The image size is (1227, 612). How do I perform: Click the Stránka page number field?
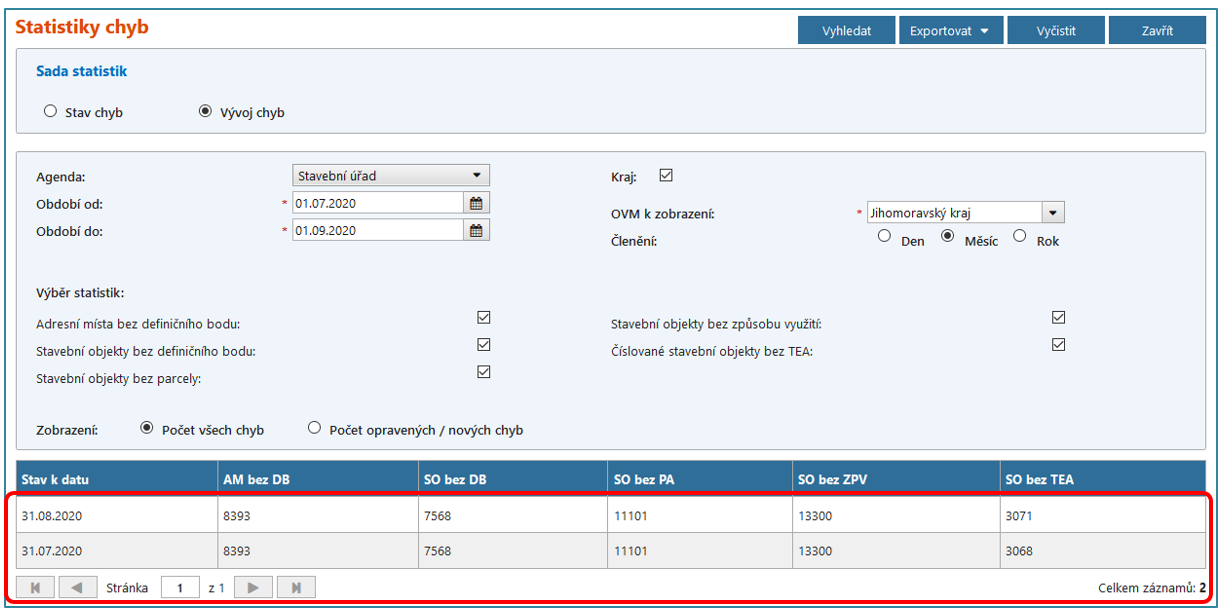coord(180,588)
